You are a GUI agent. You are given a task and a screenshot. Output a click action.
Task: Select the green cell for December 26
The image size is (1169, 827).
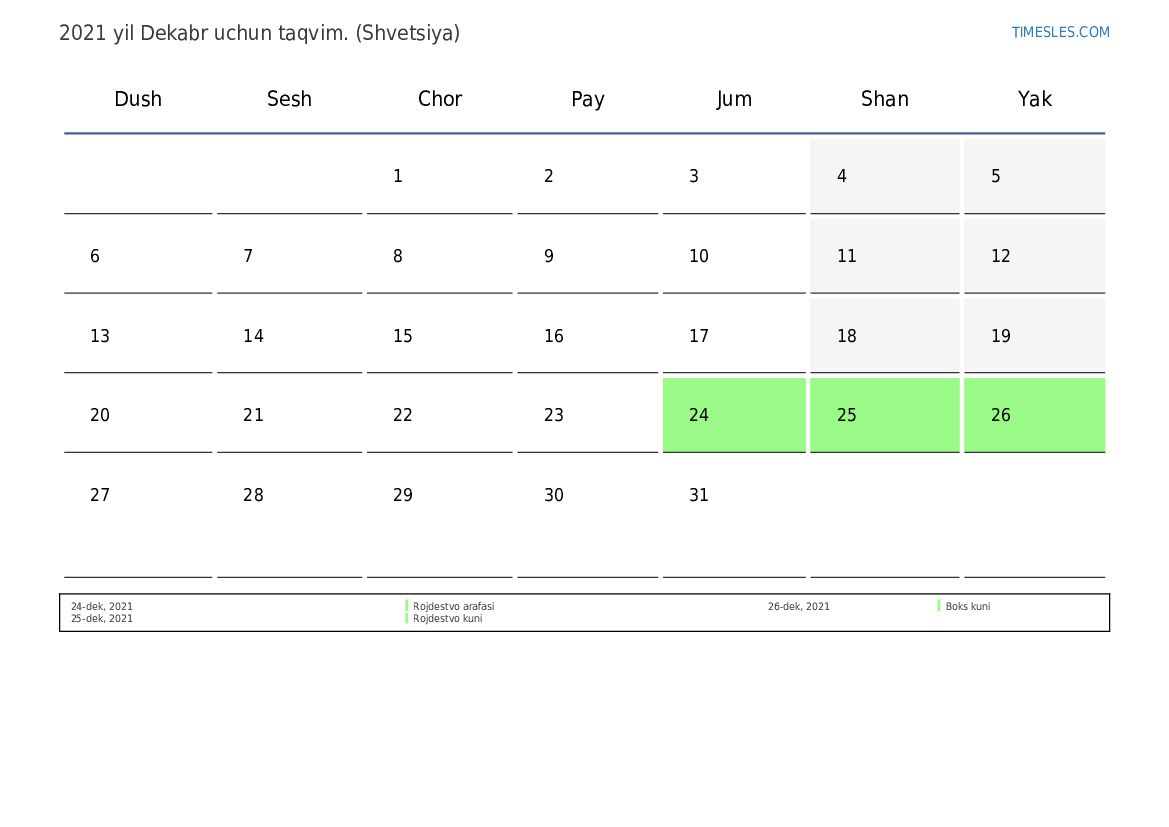coord(1034,415)
